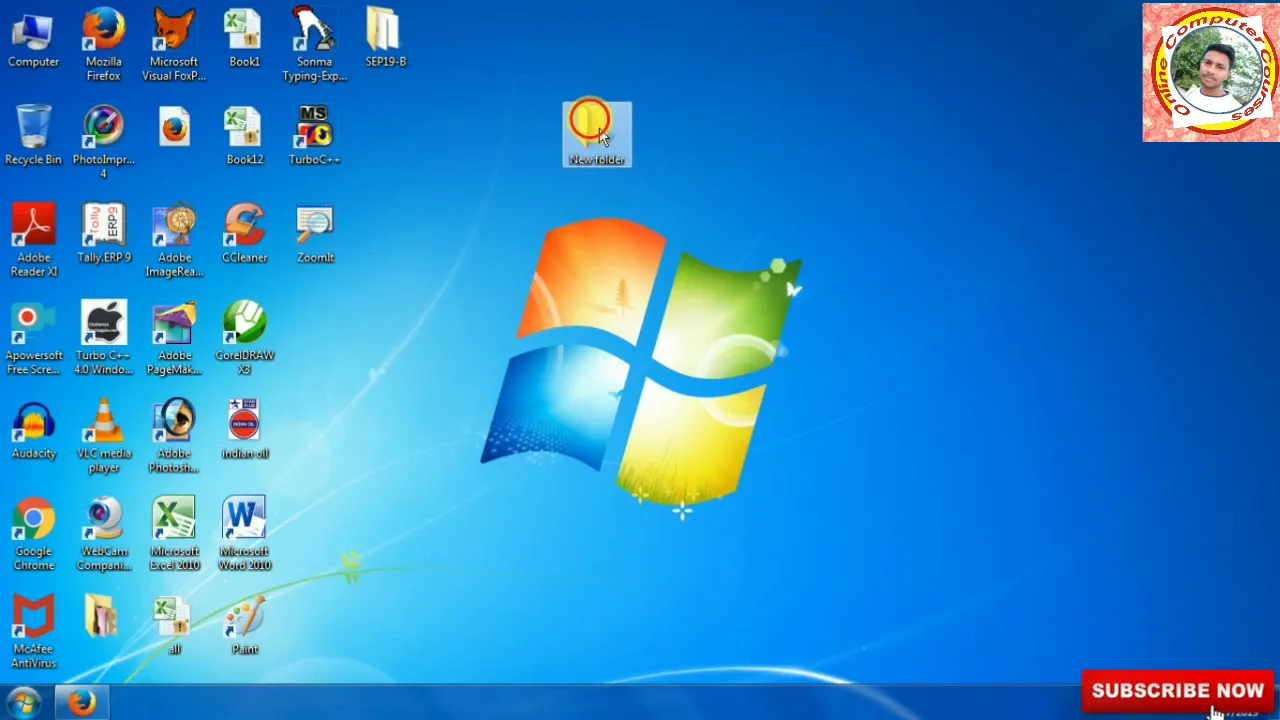Select the Excel file named all
Image resolution: width=1280 pixels, height=720 pixels.
[173, 626]
